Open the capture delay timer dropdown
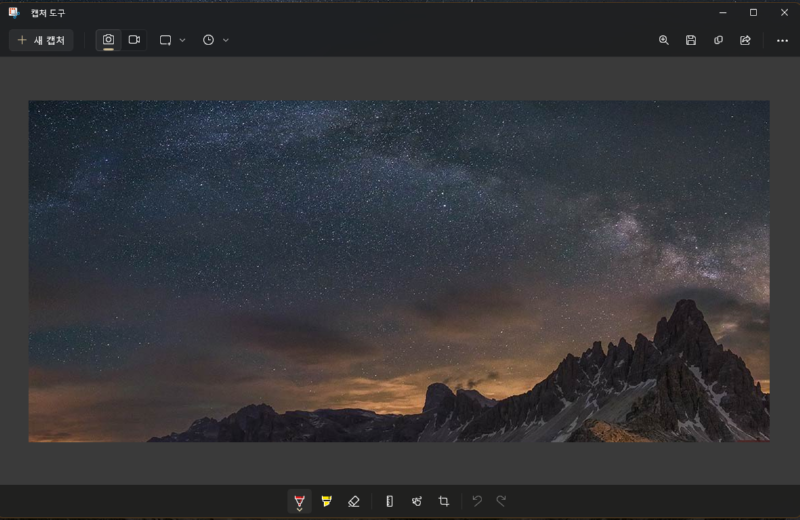This screenshot has height=520, width=800. [x=215, y=40]
